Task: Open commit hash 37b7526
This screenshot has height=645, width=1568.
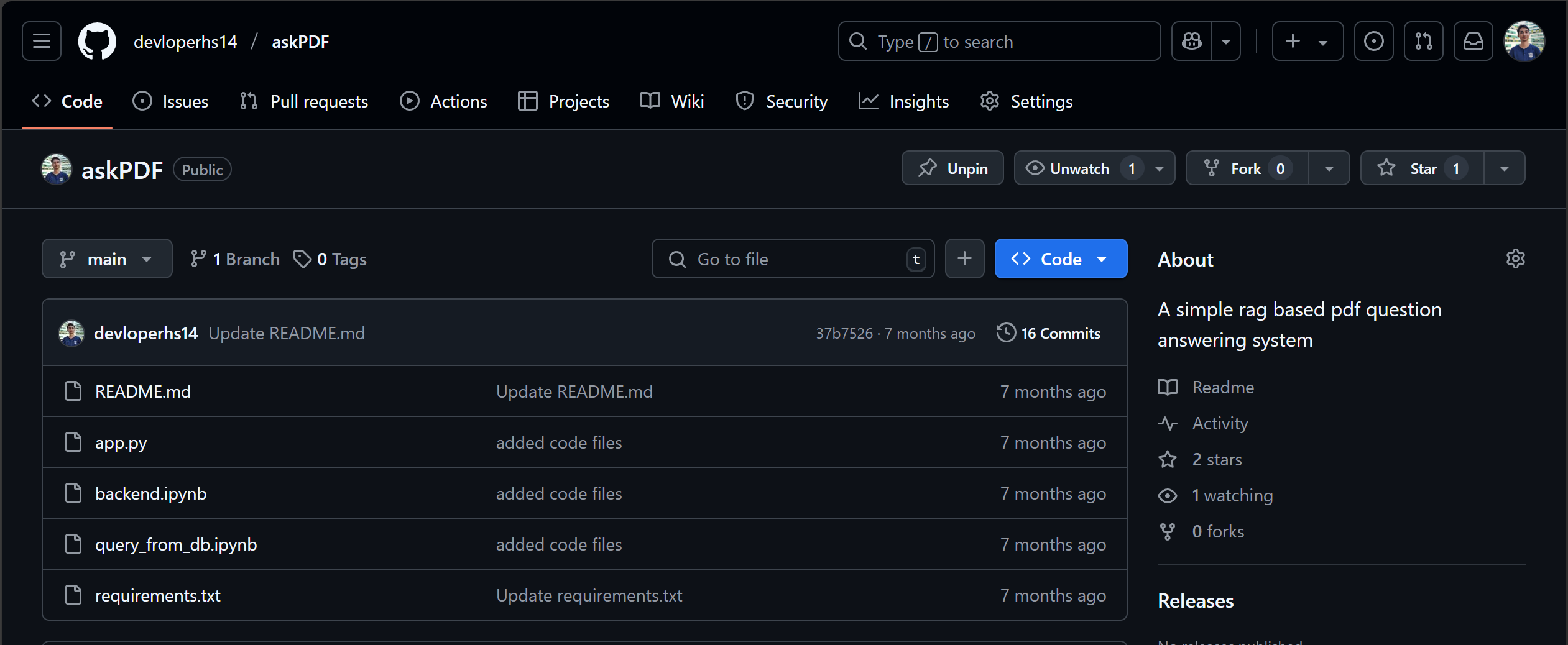Action: [844, 334]
